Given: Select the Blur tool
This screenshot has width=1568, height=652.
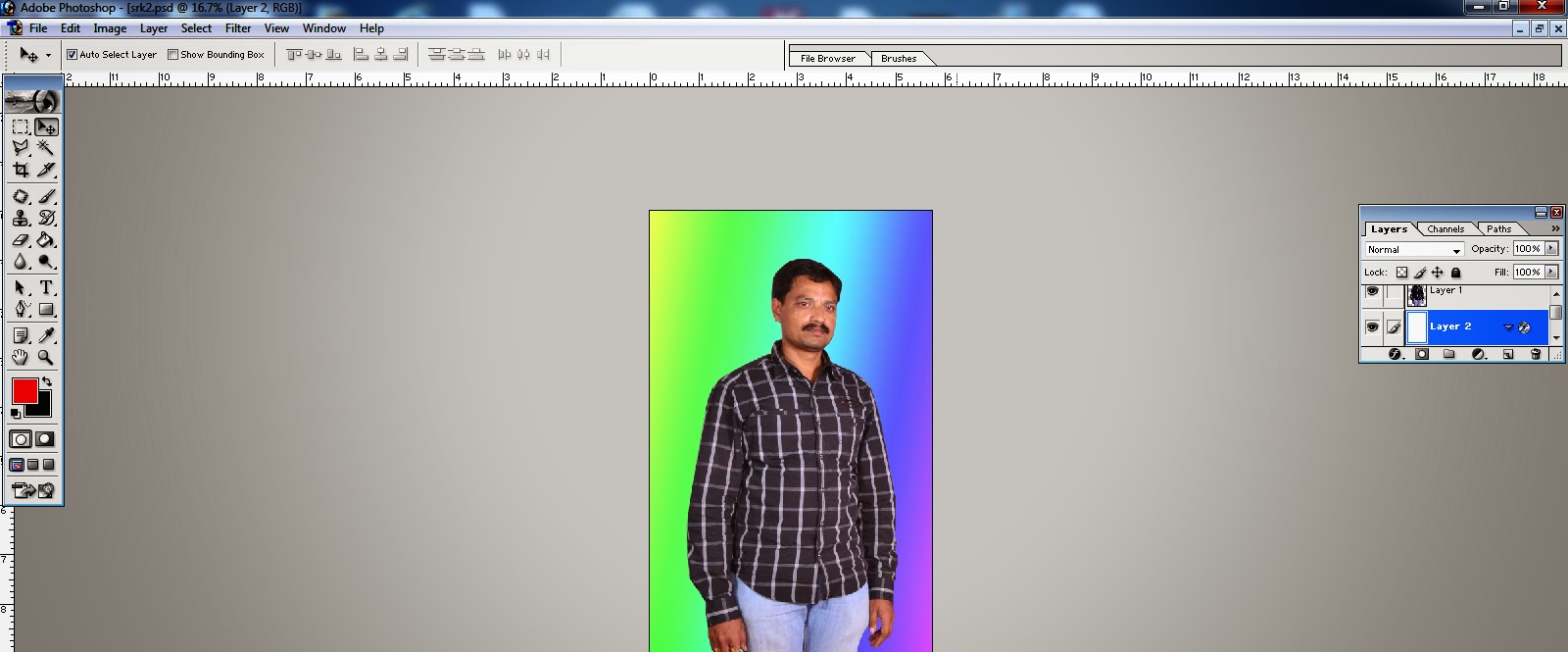Looking at the screenshot, I should pyautogui.click(x=21, y=261).
